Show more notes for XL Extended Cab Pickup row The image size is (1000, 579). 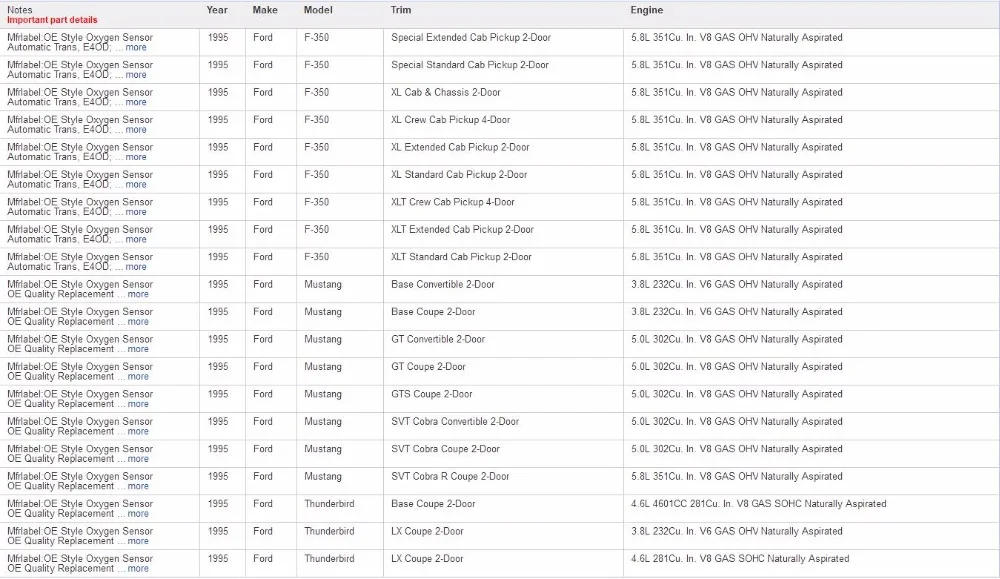click(x=136, y=157)
